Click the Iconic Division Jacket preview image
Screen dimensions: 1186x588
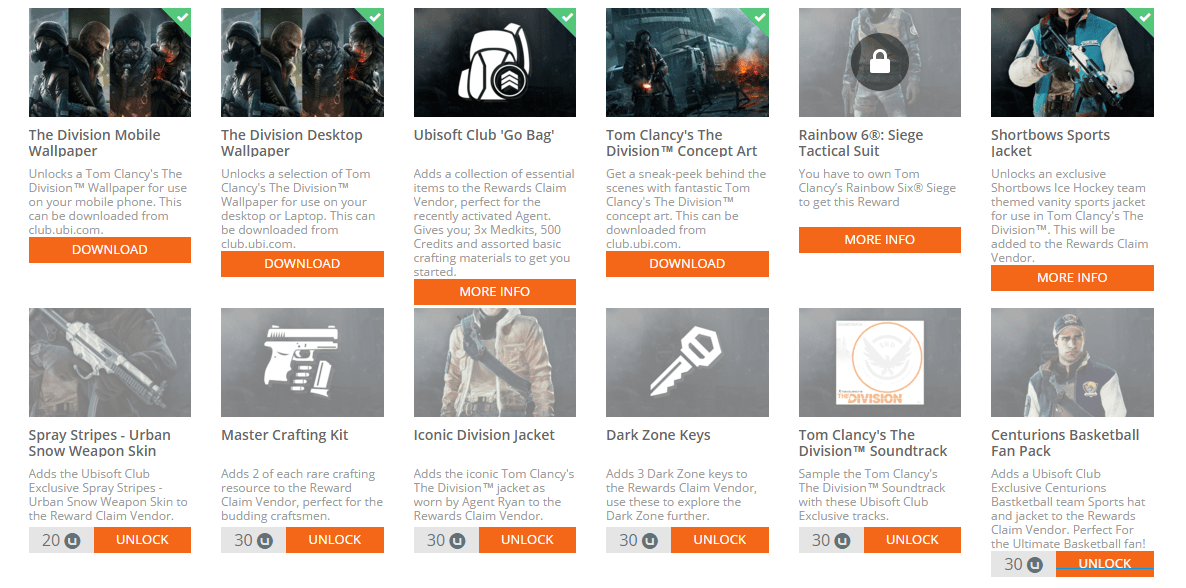pos(494,362)
